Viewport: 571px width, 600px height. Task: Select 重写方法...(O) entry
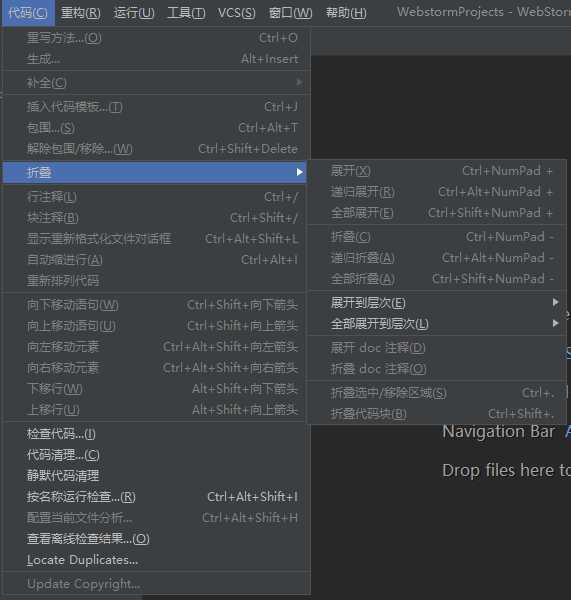[x=155, y=38]
